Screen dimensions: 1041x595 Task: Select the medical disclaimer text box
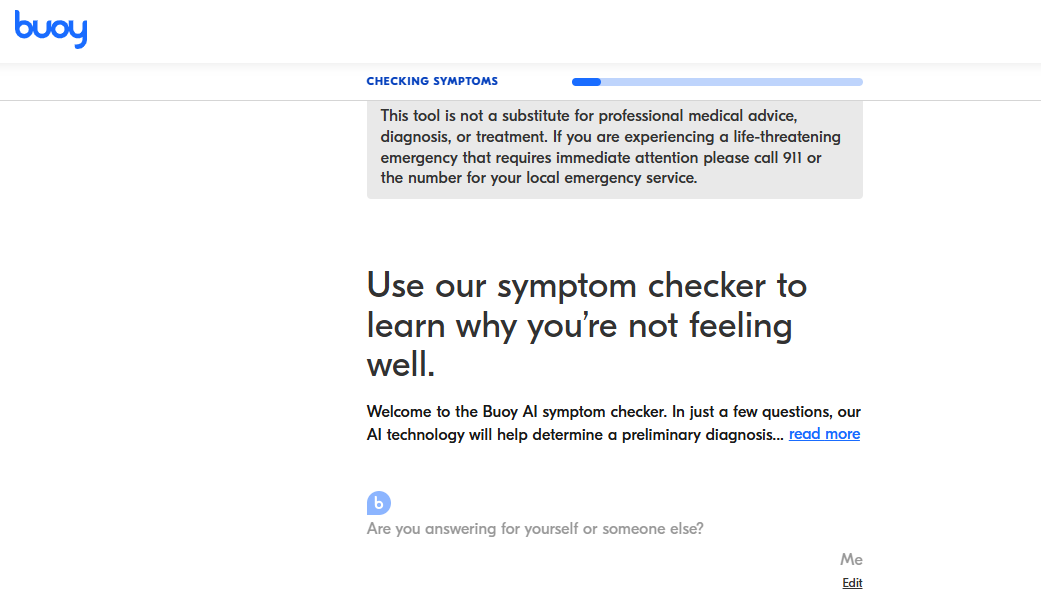coord(614,149)
